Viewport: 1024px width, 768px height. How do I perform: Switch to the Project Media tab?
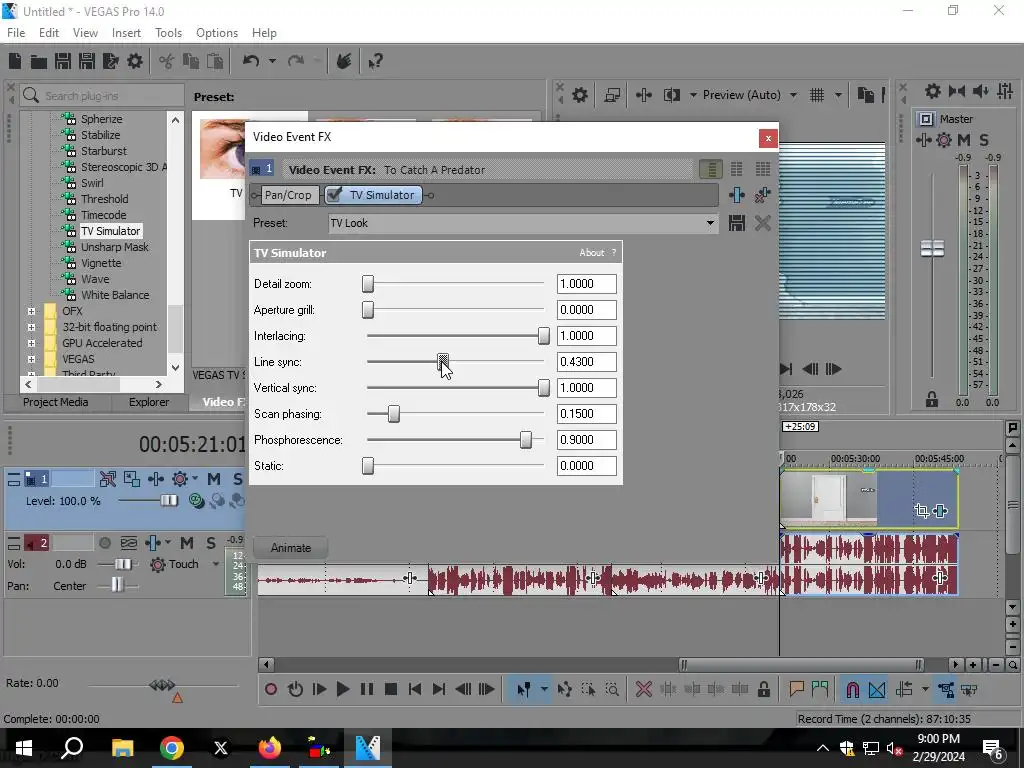pos(56,402)
